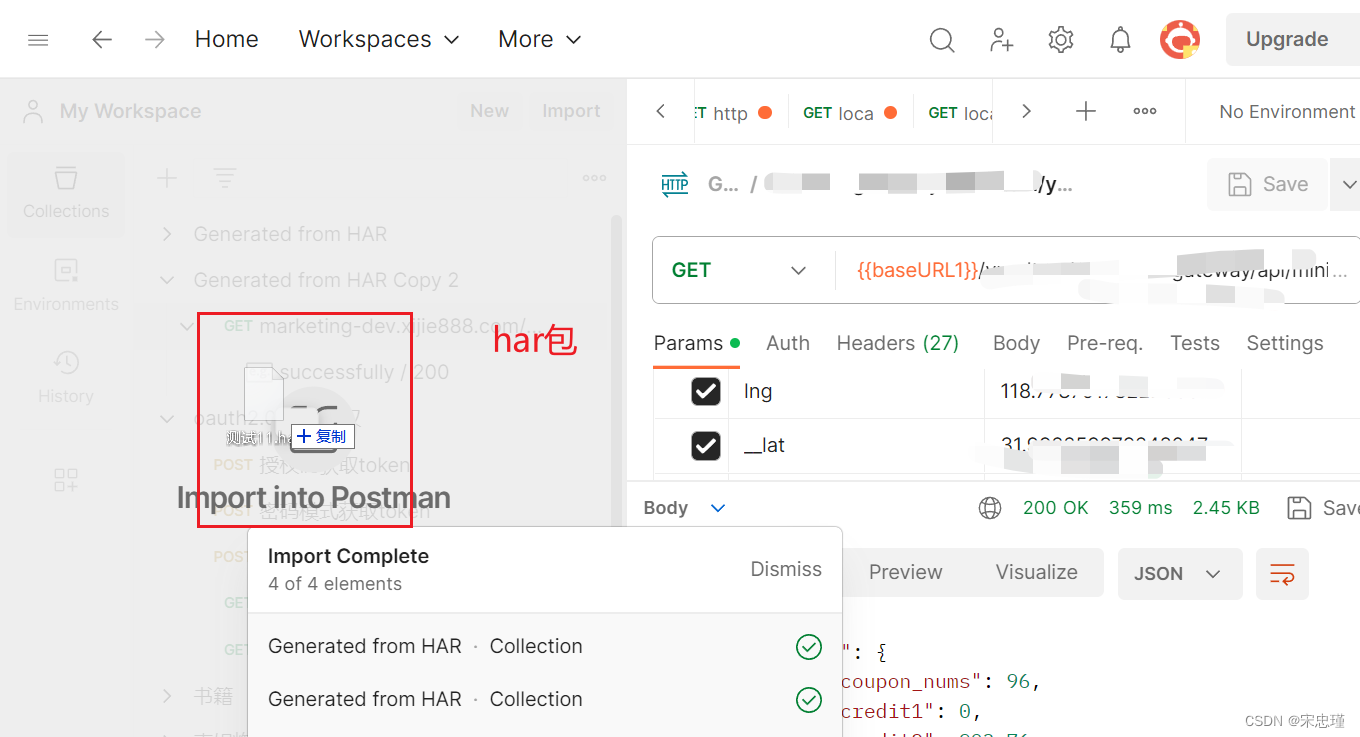1360x737 pixels.
Task: Expand first Generated from HAR collection
Action: (x=167, y=234)
